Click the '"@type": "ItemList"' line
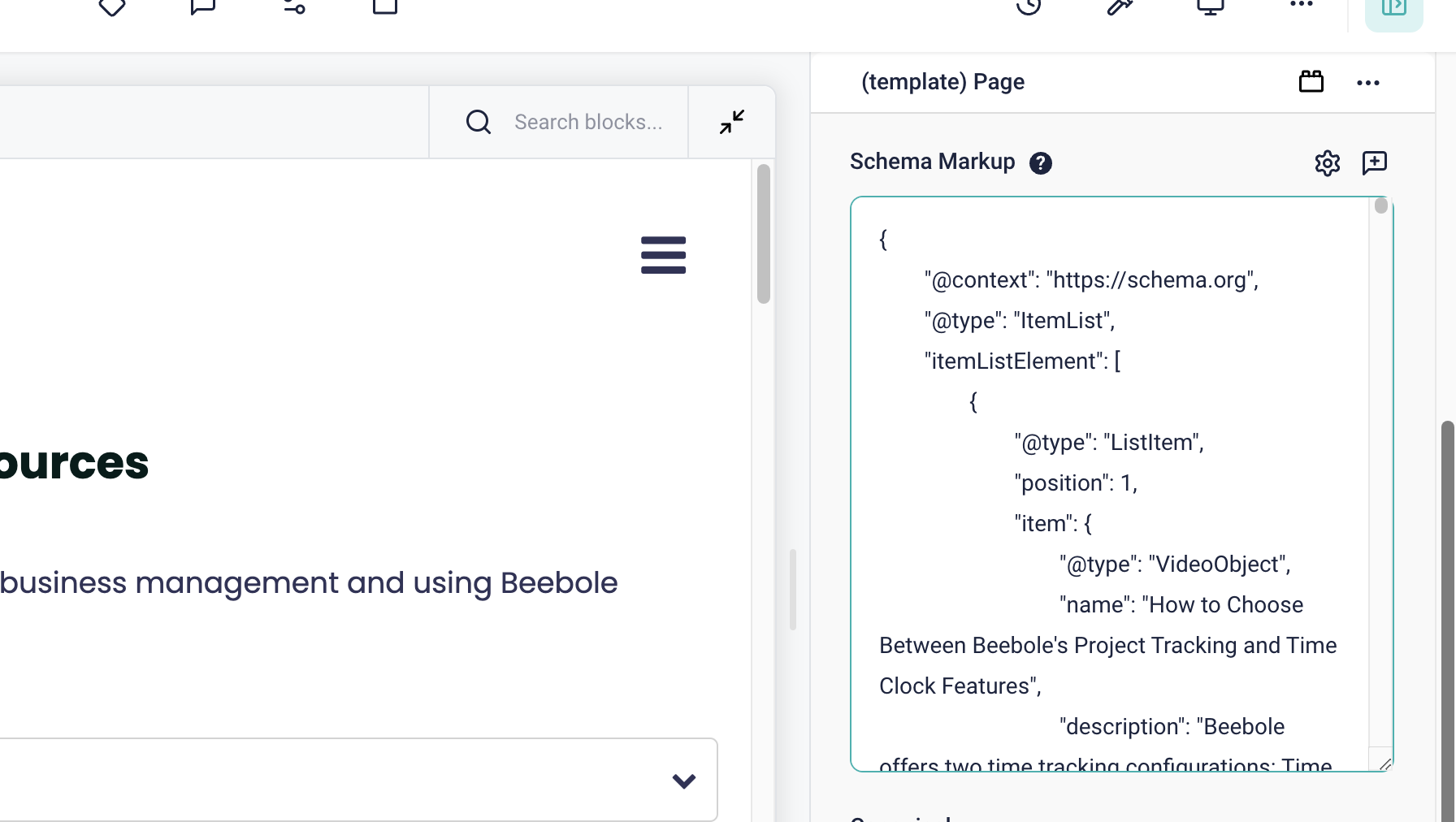 (1020, 321)
